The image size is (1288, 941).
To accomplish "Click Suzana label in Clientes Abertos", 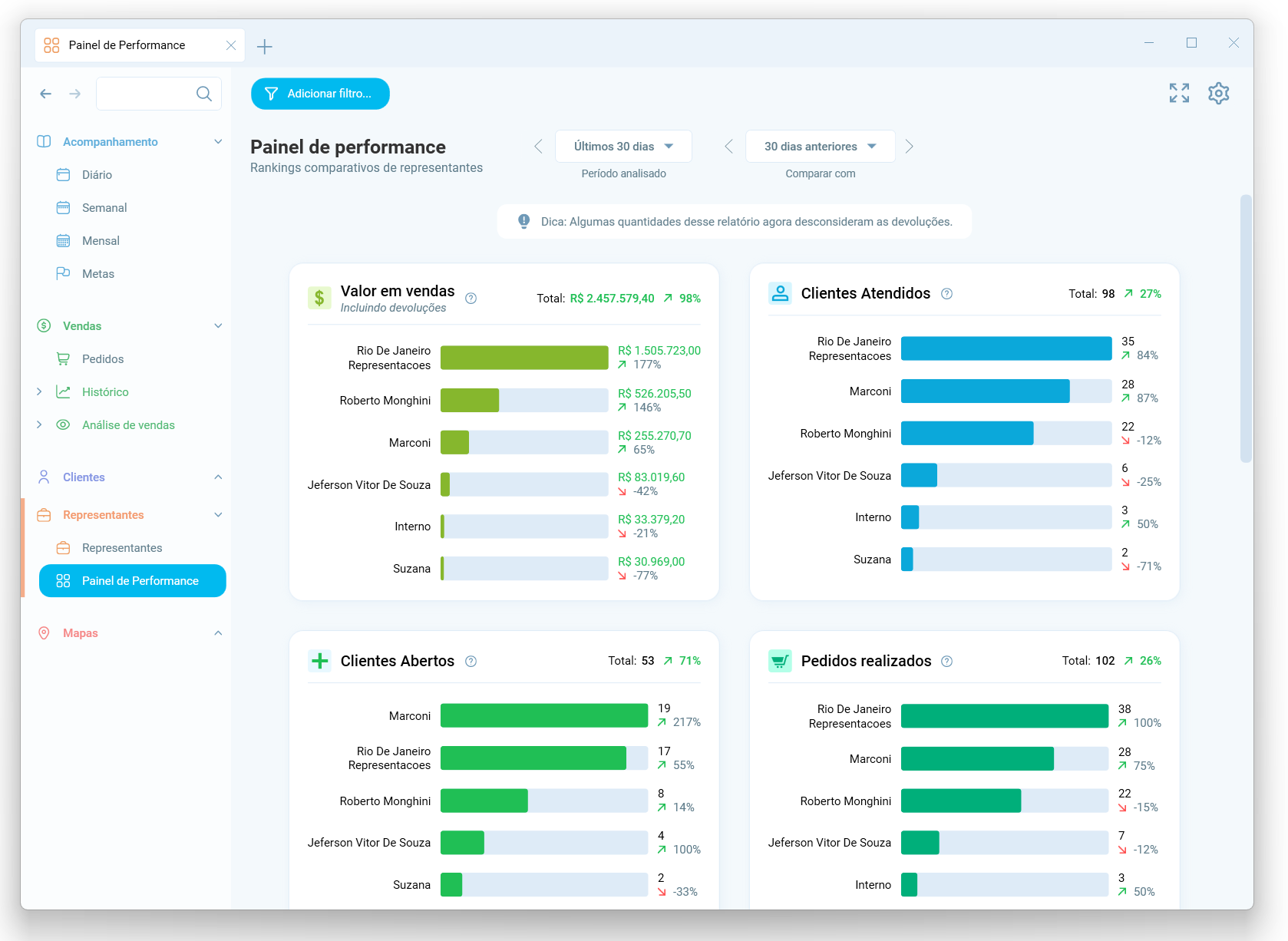I will point(411,885).
